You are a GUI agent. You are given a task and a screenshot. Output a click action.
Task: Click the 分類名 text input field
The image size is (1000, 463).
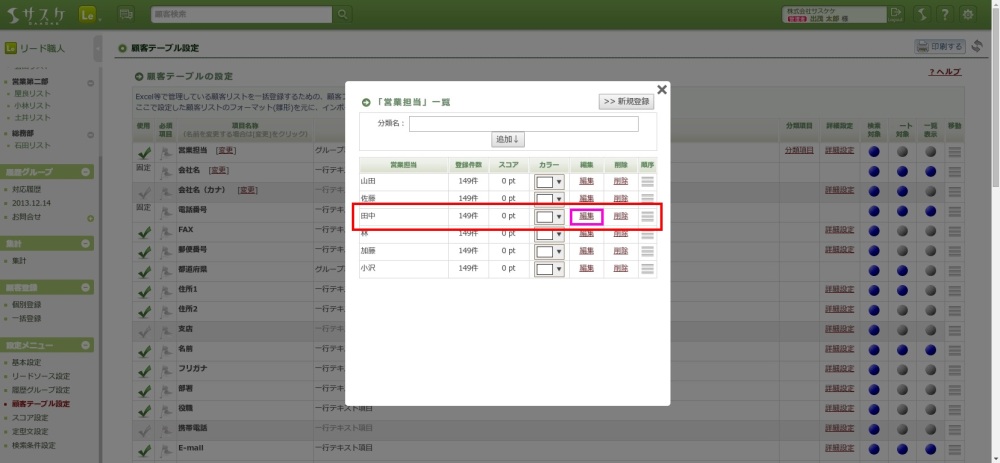[509, 124]
